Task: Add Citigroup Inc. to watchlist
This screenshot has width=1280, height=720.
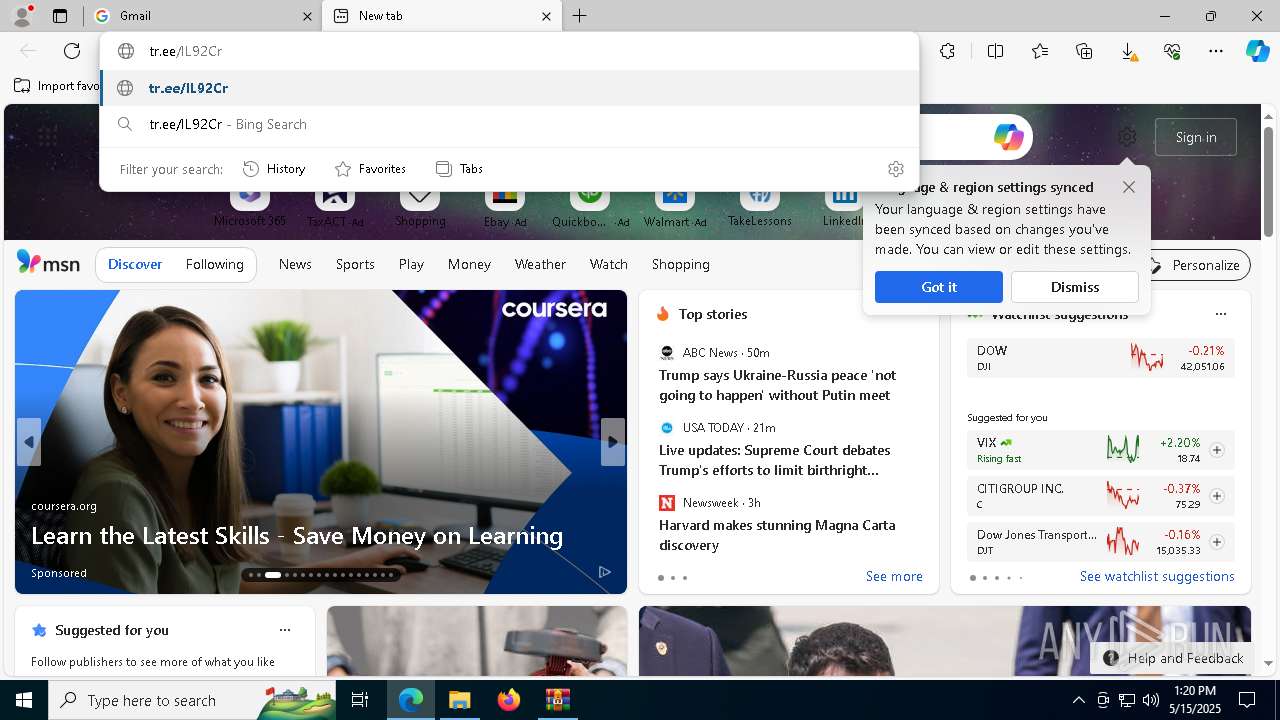Action: (1217, 496)
